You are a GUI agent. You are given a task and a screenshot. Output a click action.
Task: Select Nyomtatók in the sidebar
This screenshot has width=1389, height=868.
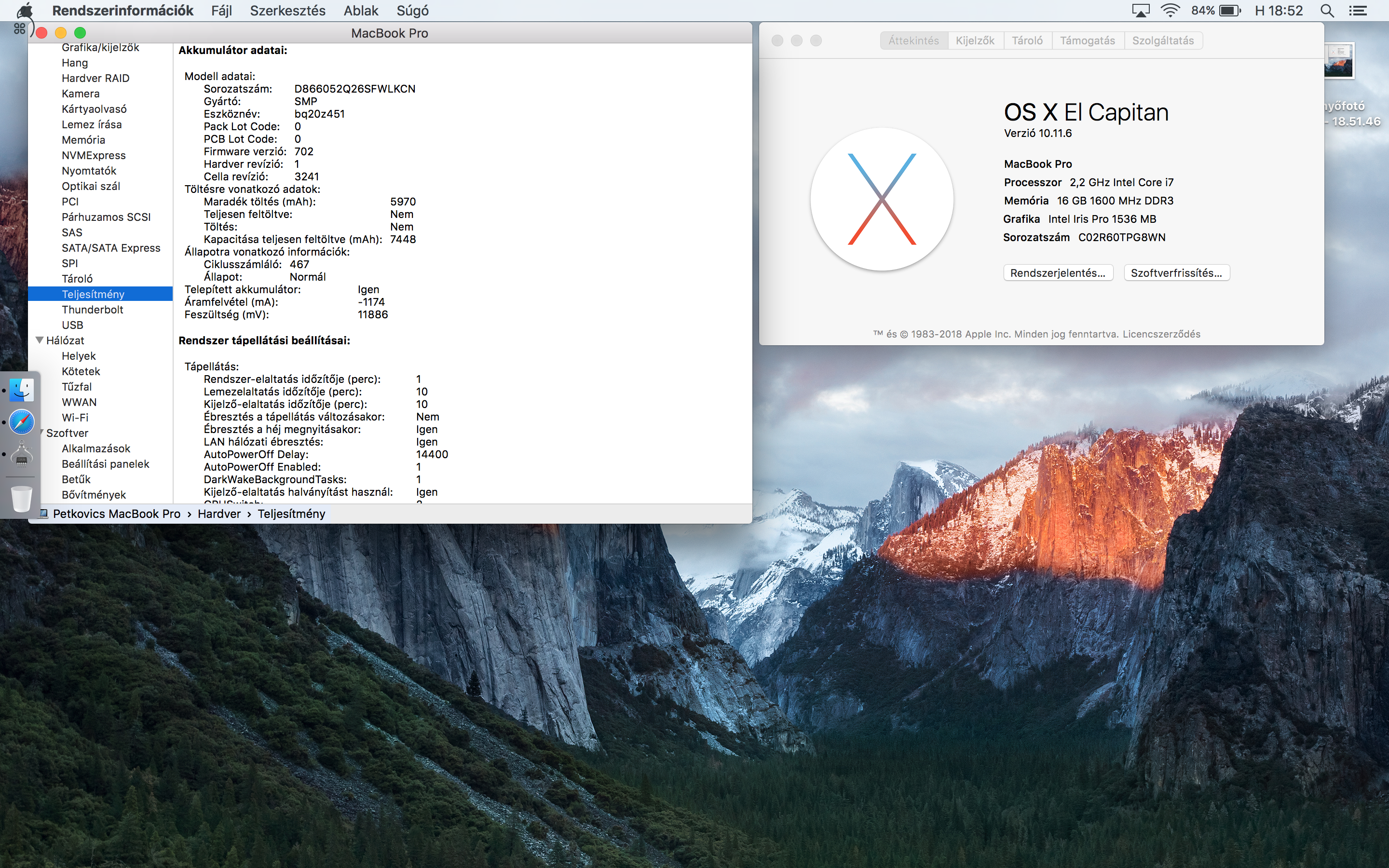coord(100,171)
